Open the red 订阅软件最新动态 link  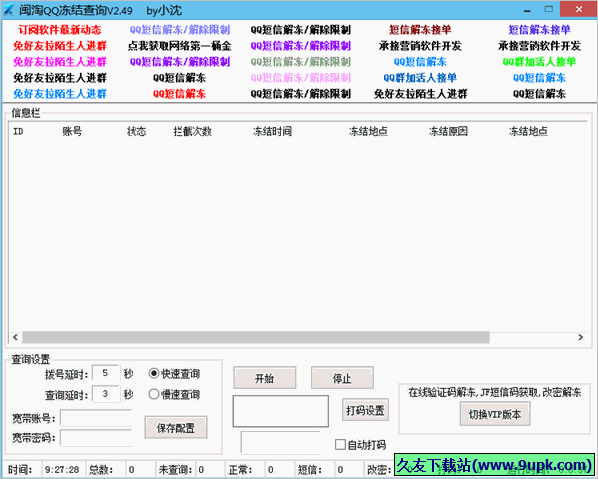60,30
